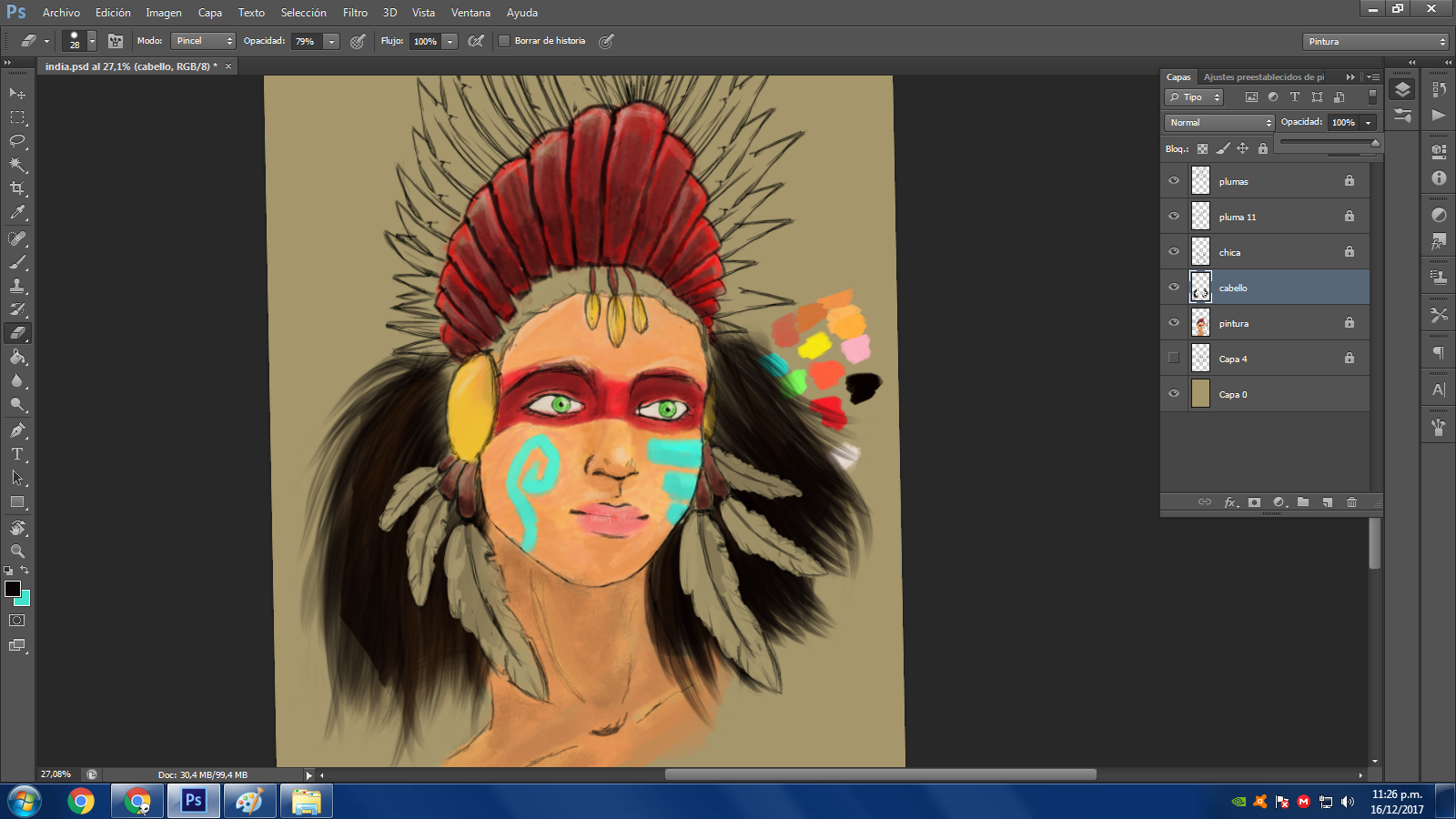This screenshot has height=819, width=1456.
Task: Create a new layer group
Action: point(1303,502)
